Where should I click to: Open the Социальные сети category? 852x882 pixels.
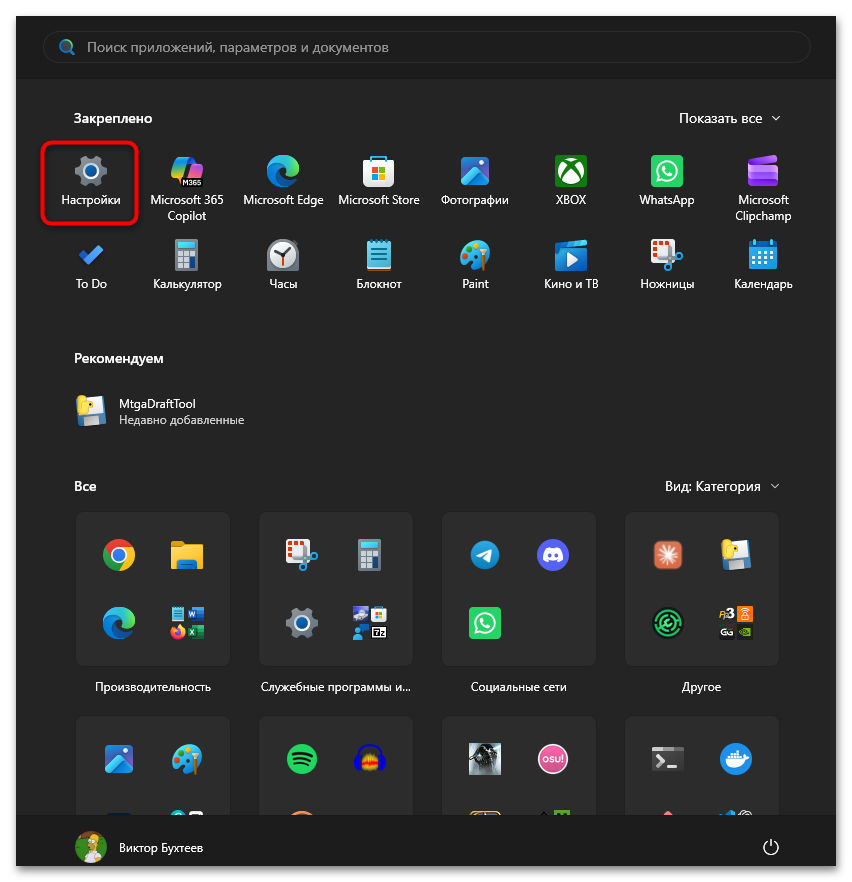pos(519,687)
